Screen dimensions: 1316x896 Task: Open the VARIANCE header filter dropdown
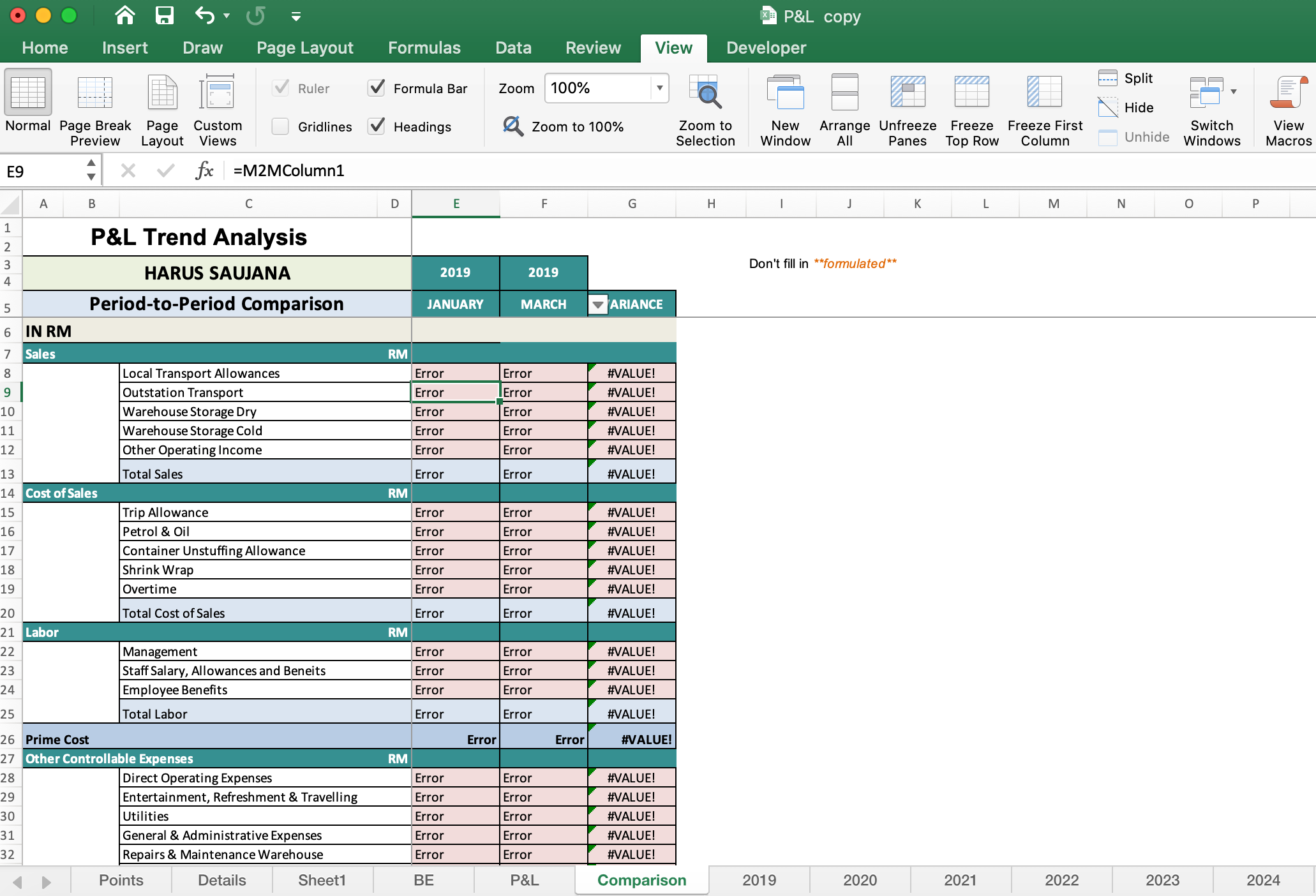(x=598, y=305)
